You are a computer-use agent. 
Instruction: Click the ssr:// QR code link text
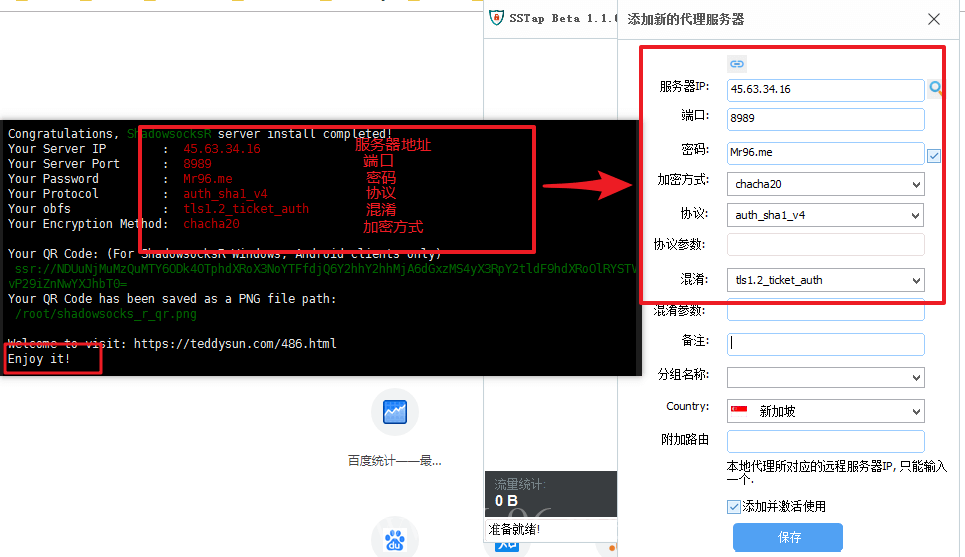(x=322, y=276)
